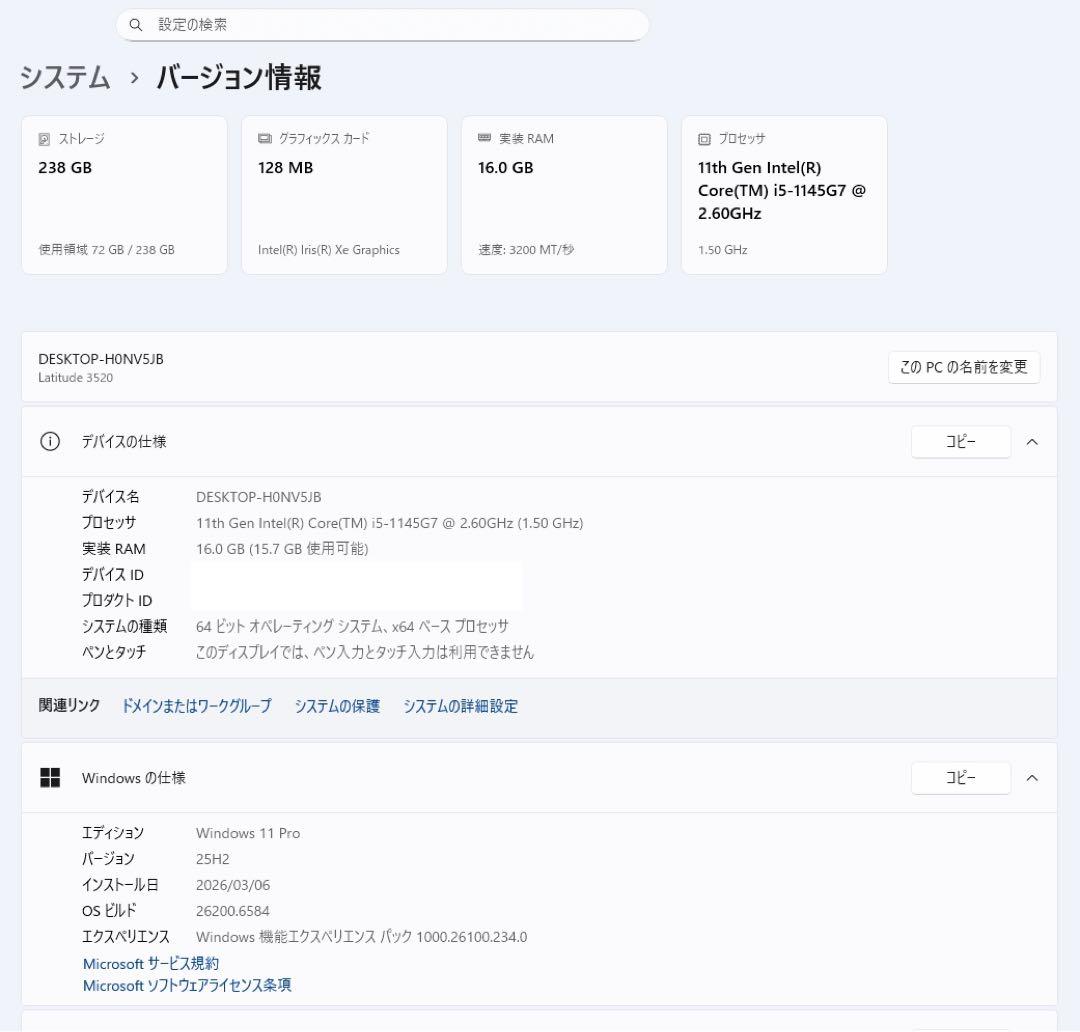This screenshot has width=1080, height=1032.
Task: Click DESKTOP-H0NV5JB header name
Action: pyautogui.click(x=101, y=359)
